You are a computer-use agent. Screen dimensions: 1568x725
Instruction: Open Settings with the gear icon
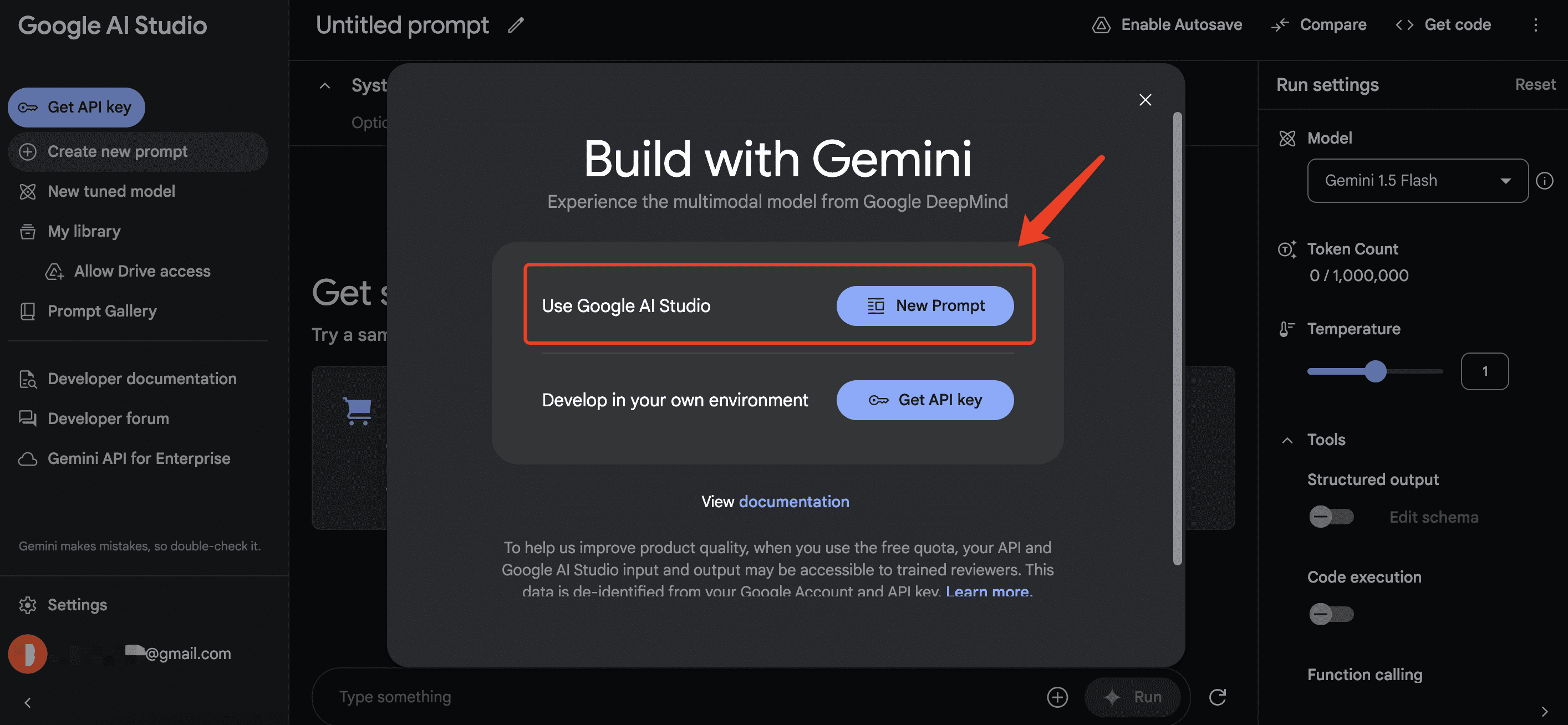tap(27, 605)
